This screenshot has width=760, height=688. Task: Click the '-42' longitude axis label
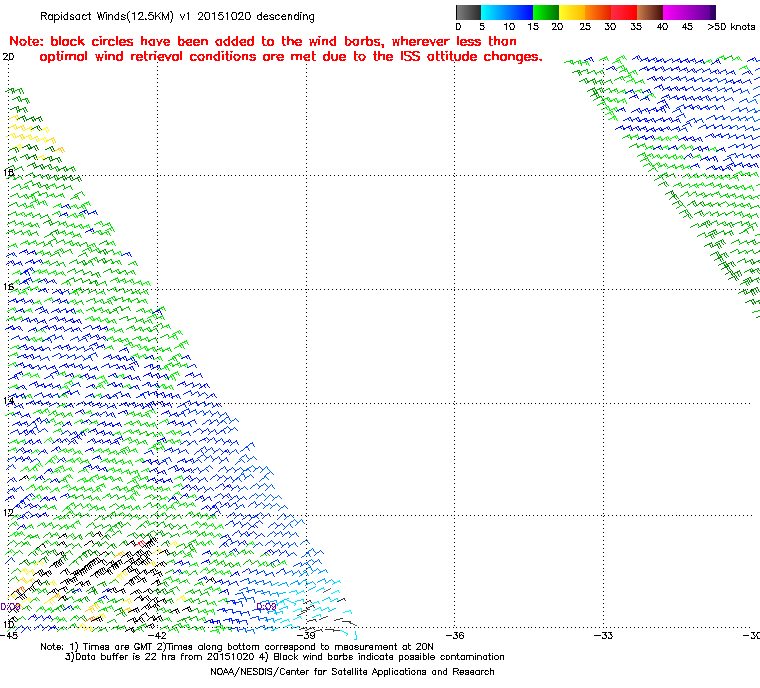[157, 636]
